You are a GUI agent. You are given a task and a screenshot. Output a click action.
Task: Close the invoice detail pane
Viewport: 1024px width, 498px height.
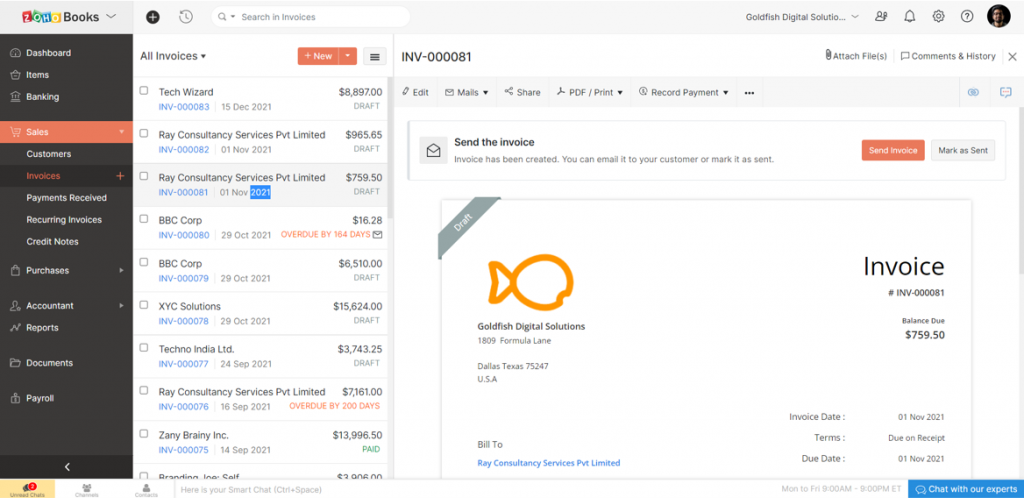pos(1012,57)
